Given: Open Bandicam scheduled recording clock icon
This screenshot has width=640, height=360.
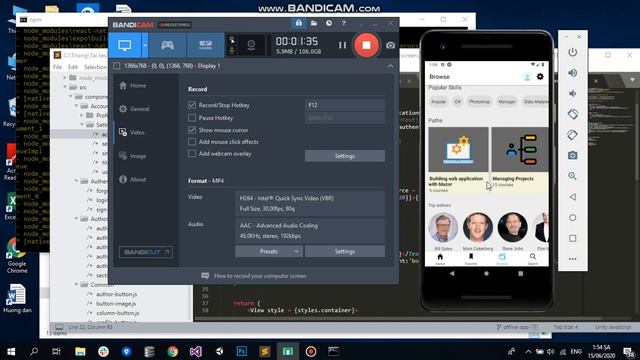Looking at the screenshot, I should 329,23.
